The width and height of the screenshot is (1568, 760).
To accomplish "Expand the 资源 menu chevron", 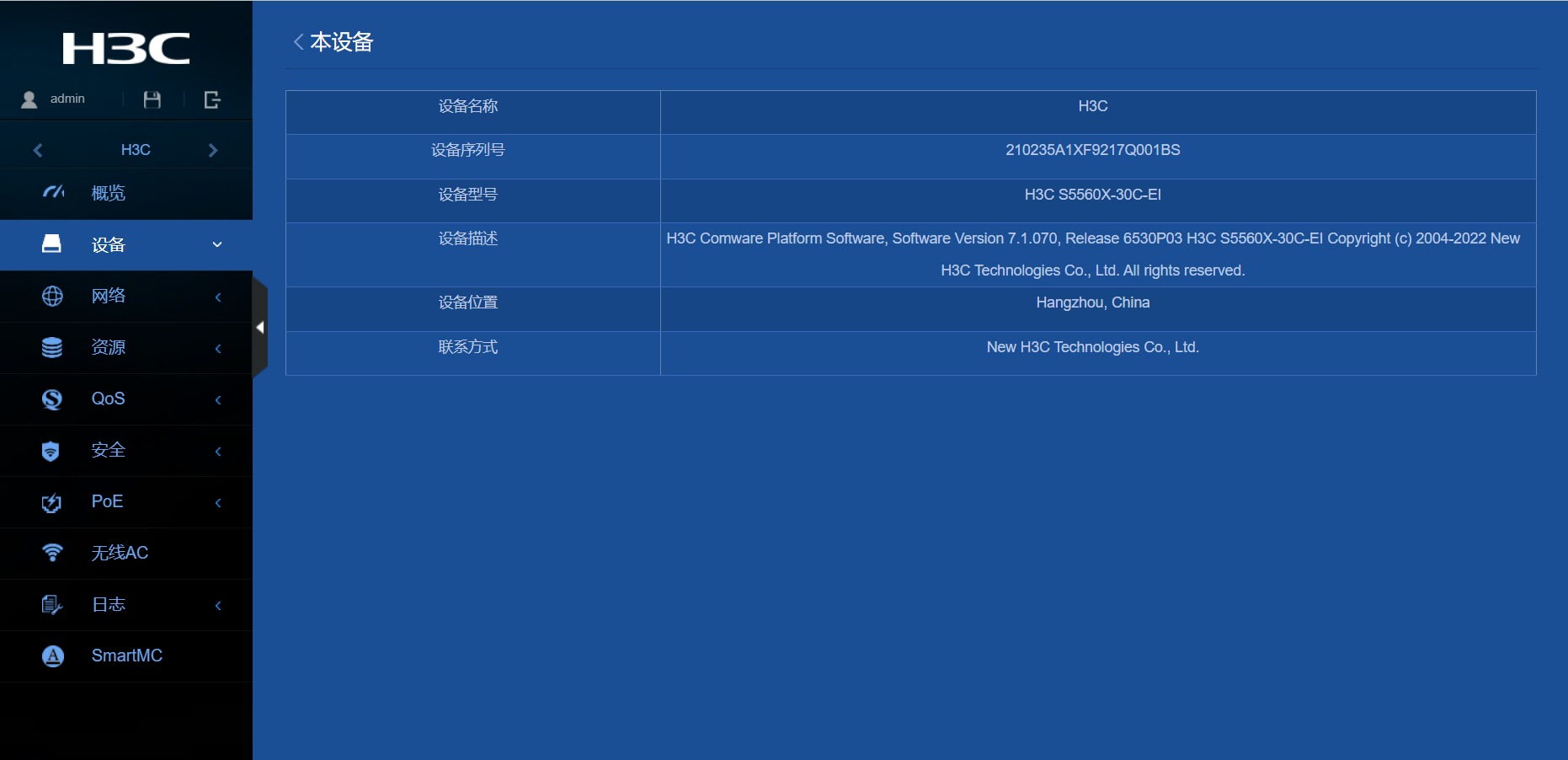I will pos(218,348).
